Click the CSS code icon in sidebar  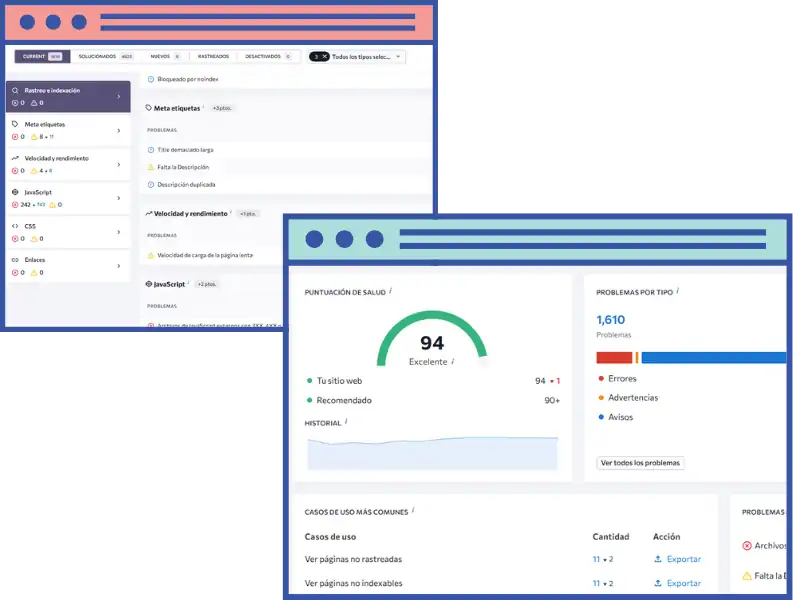point(14,224)
